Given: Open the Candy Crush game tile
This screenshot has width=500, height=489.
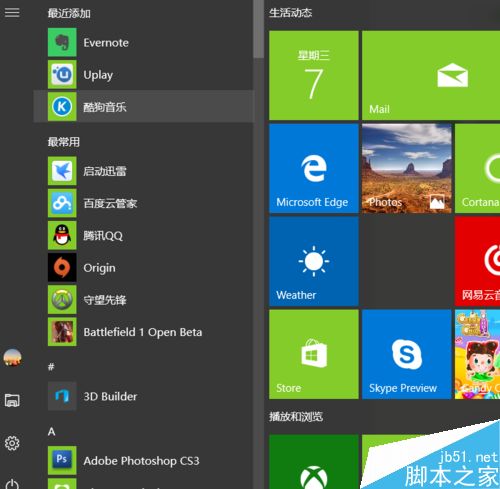Looking at the screenshot, I should coord(477,354).
